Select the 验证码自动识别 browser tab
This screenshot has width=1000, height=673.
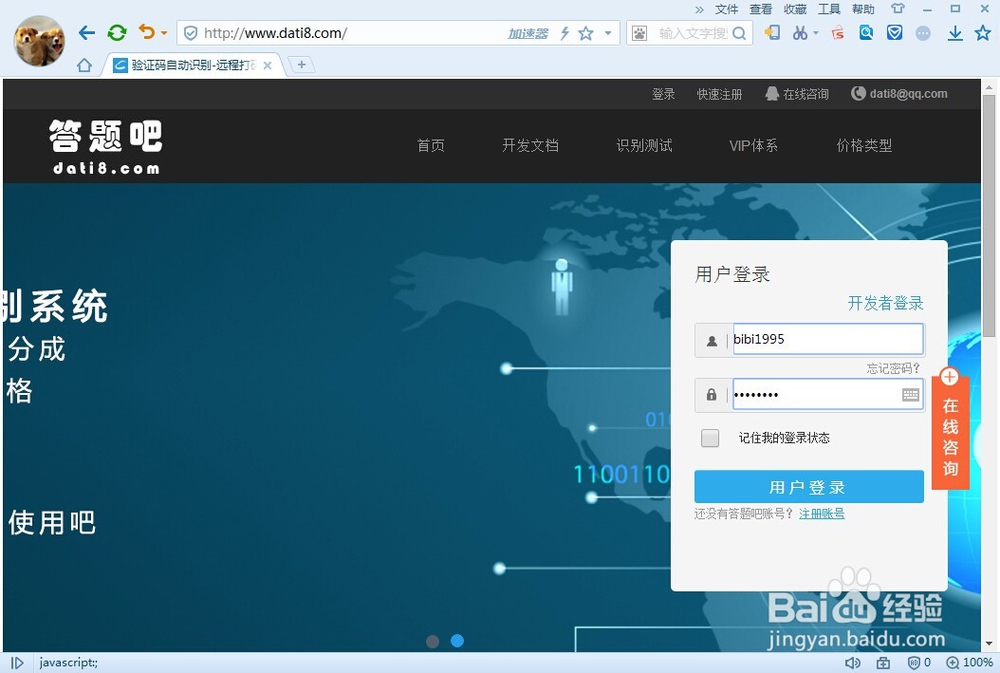tap(193, 65)
